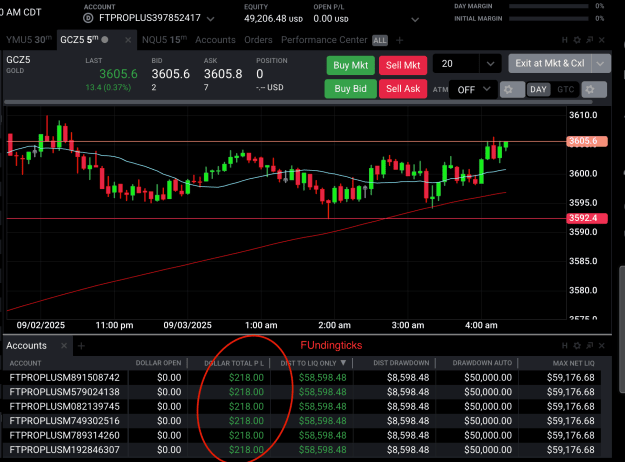
Task: Click H link icon in Accounts panel
Action: coord(564,346)
